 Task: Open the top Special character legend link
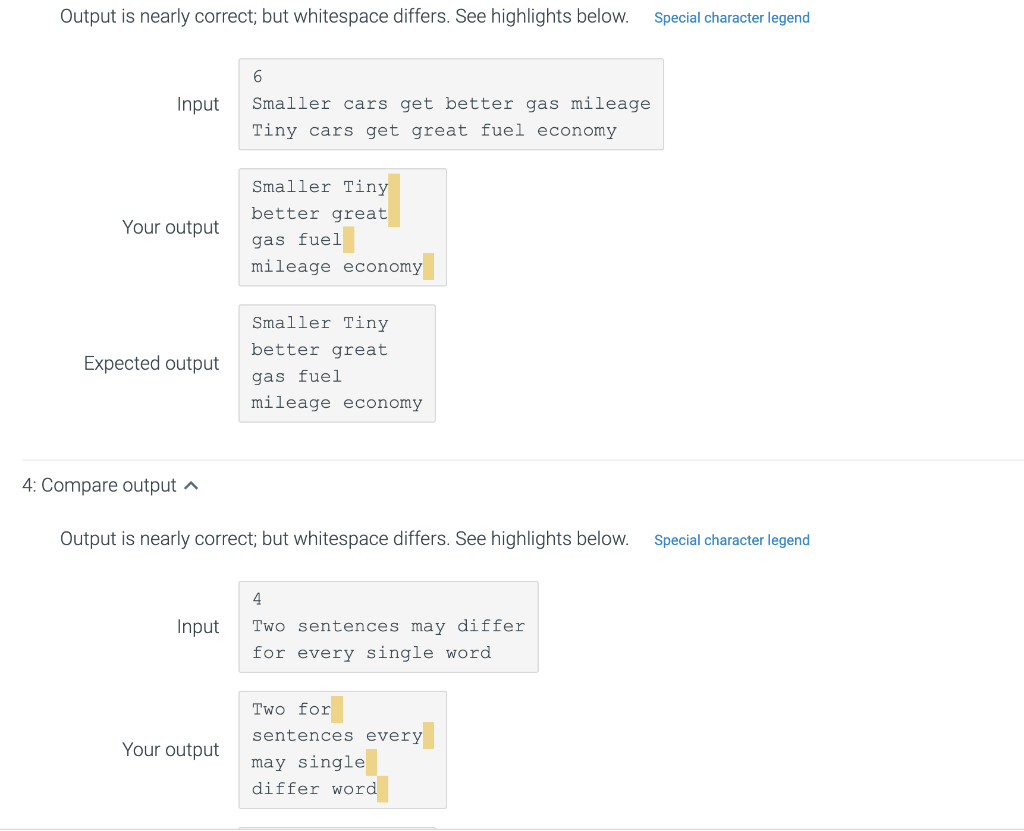731,18
